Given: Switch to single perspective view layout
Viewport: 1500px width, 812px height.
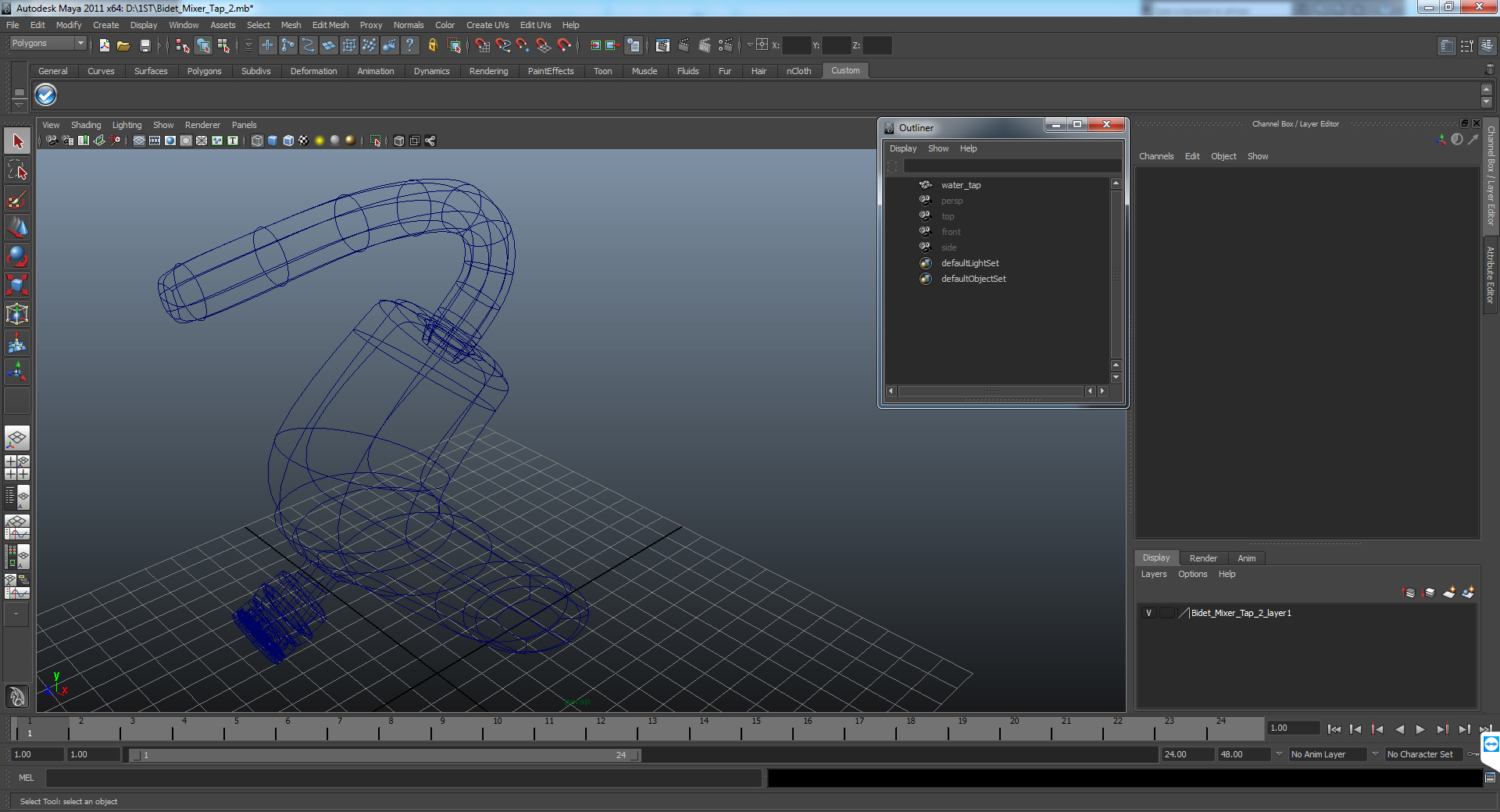Looking at the screenshot, I should 17,438.
